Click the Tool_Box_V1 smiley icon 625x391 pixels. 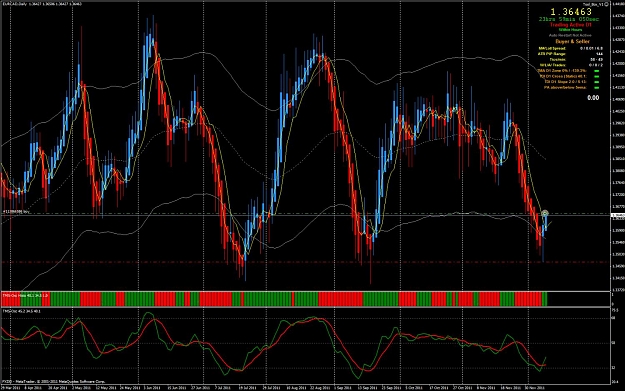607,4
